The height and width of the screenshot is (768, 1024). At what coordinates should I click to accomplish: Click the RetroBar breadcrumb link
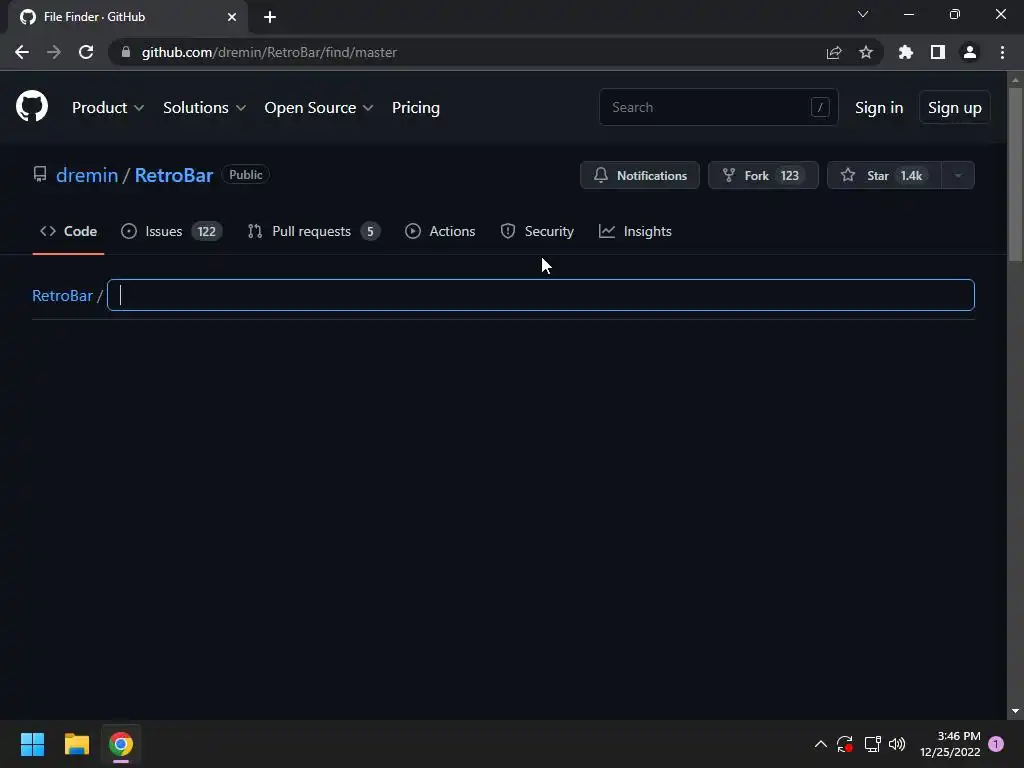(62, 295)
